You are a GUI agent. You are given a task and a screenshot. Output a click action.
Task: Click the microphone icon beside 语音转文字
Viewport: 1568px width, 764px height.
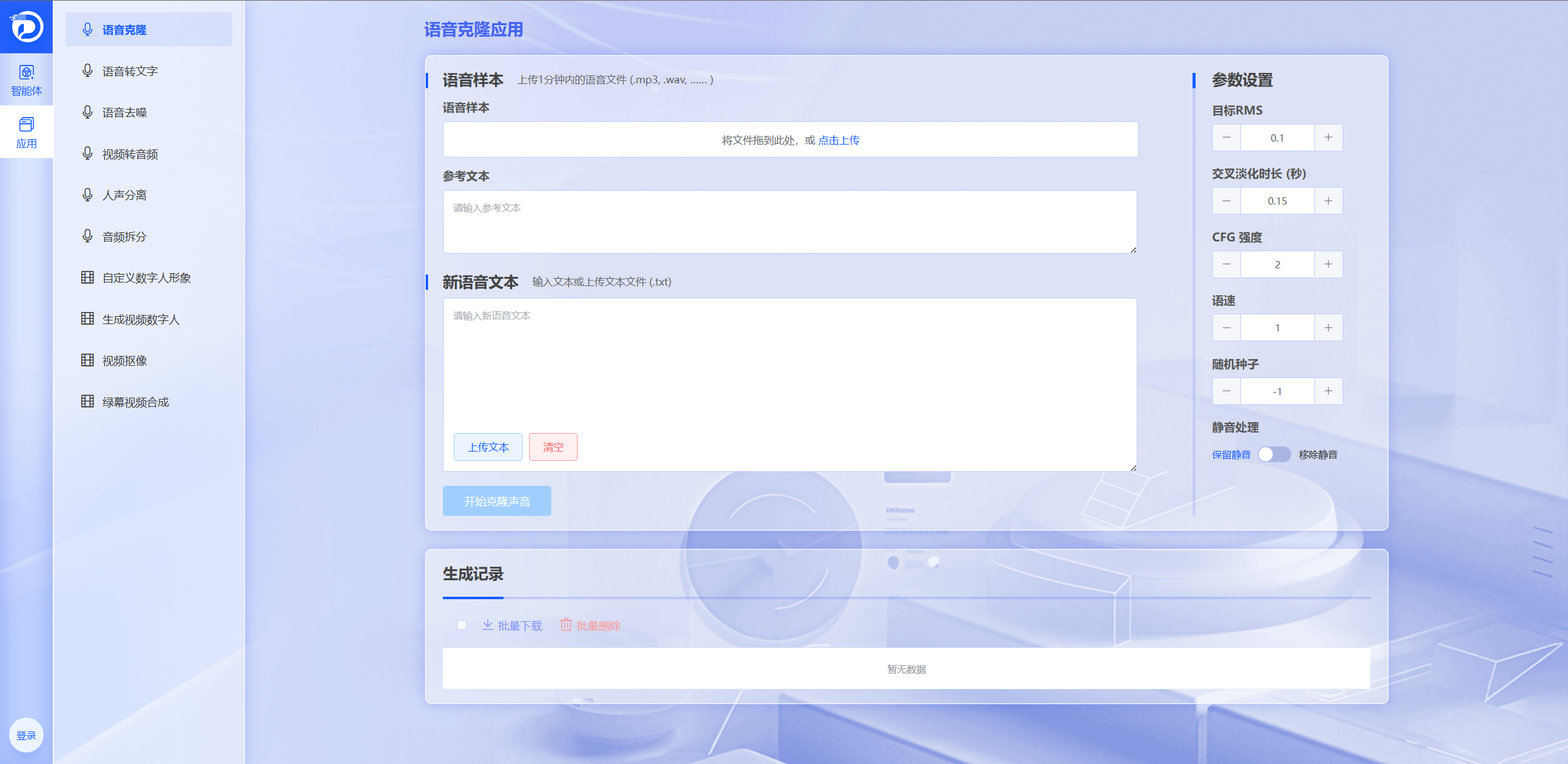tap(88, 71)
